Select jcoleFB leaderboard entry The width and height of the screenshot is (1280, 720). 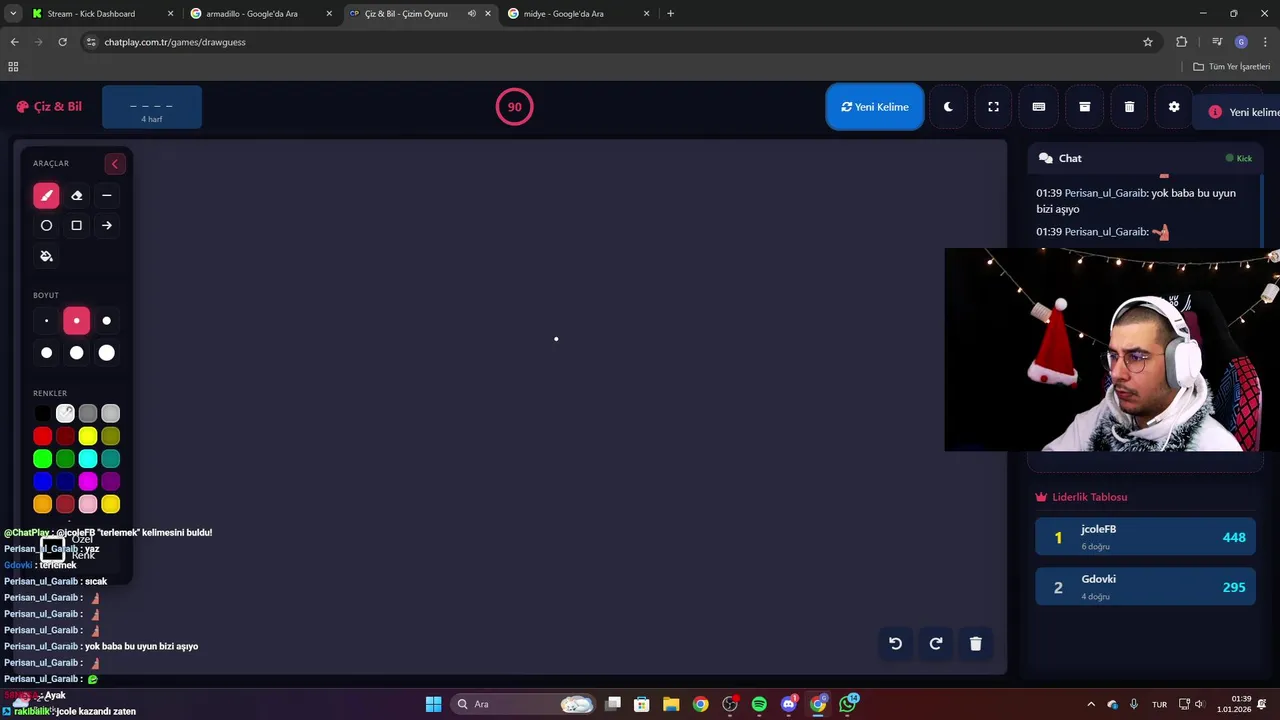click(1145, 537)
